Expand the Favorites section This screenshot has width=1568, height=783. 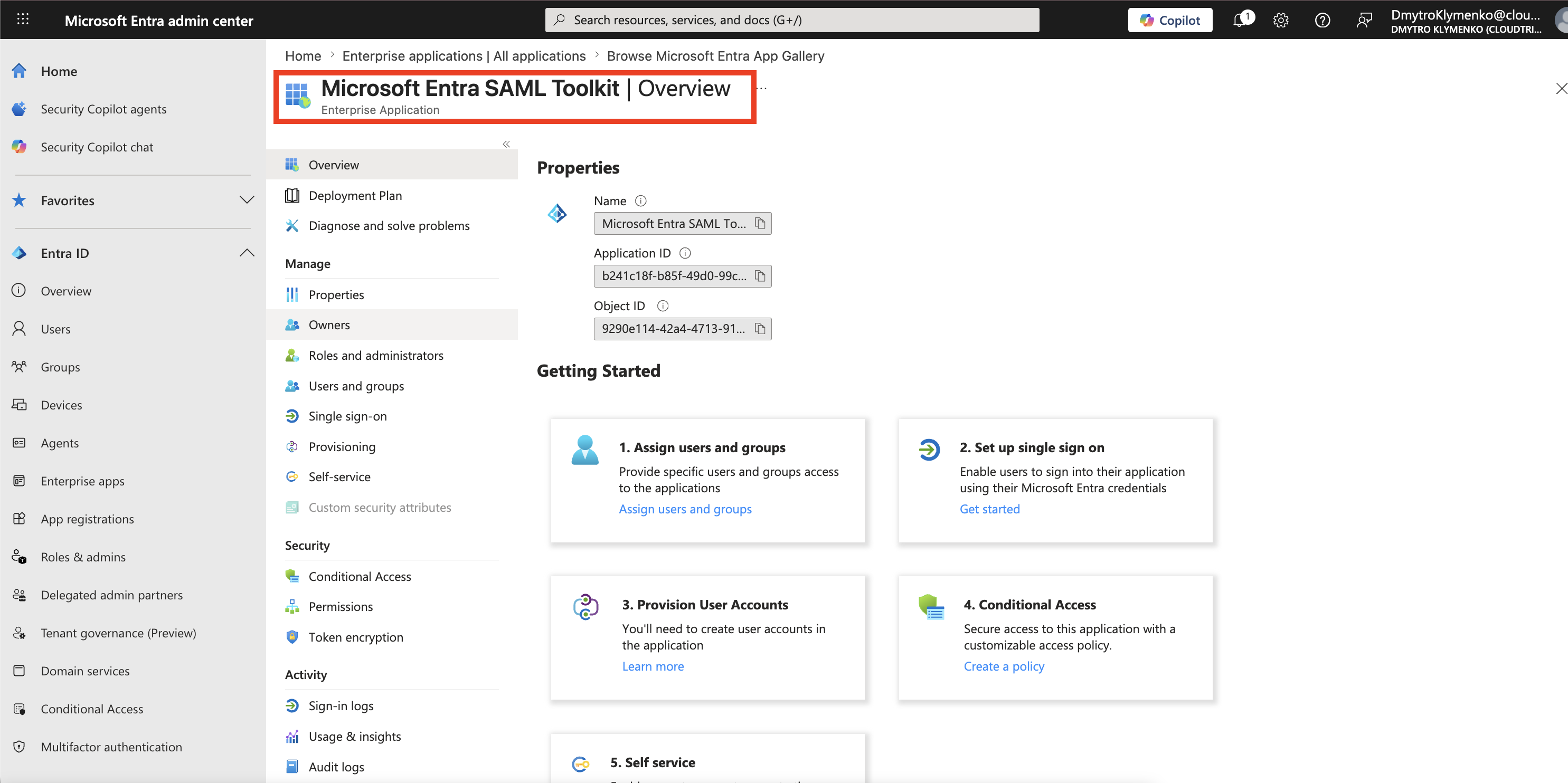pos(247,200)
